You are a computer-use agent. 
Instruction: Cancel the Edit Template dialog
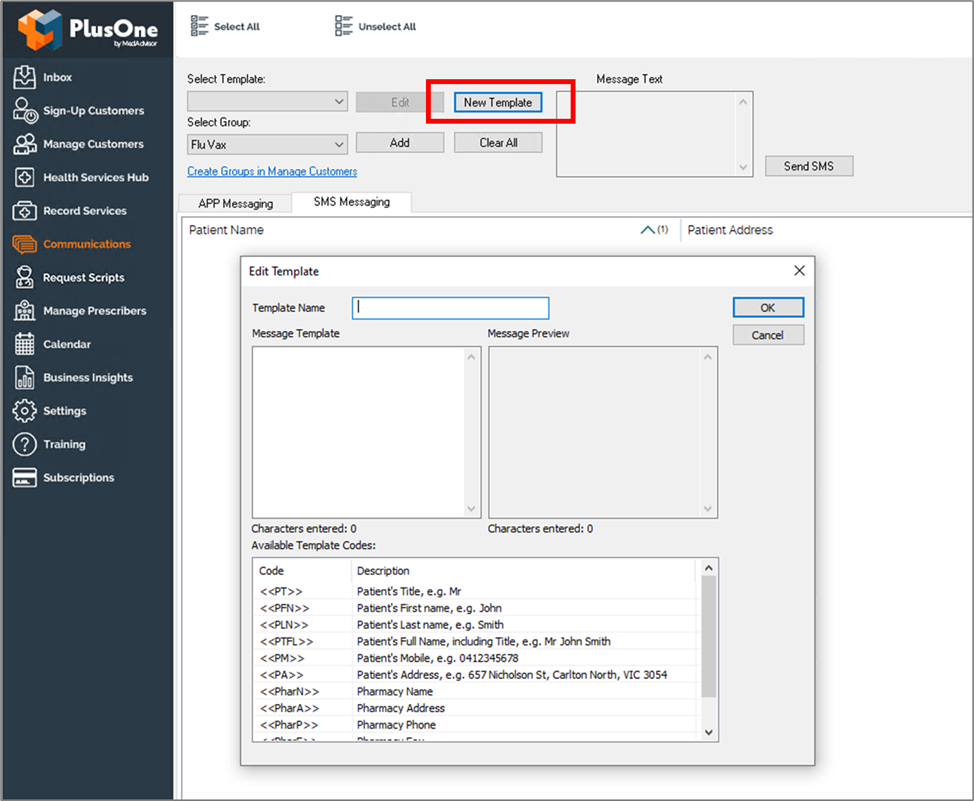pyautogui.click(x=768, y=335)
